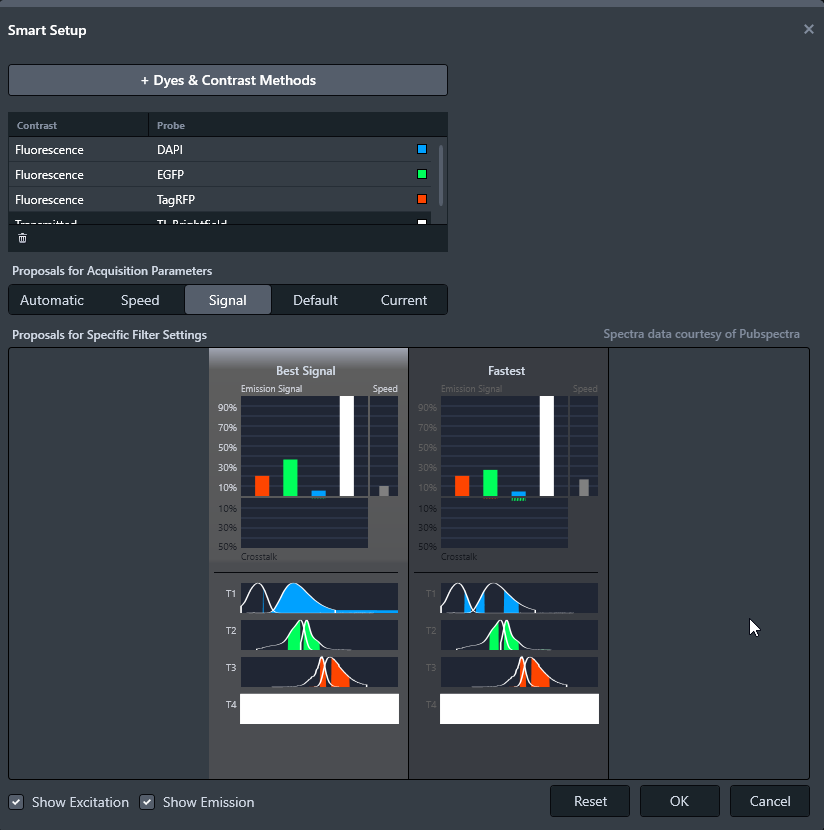
Task: Toggle the Show Emission checkbox
Action: (147, 802)
